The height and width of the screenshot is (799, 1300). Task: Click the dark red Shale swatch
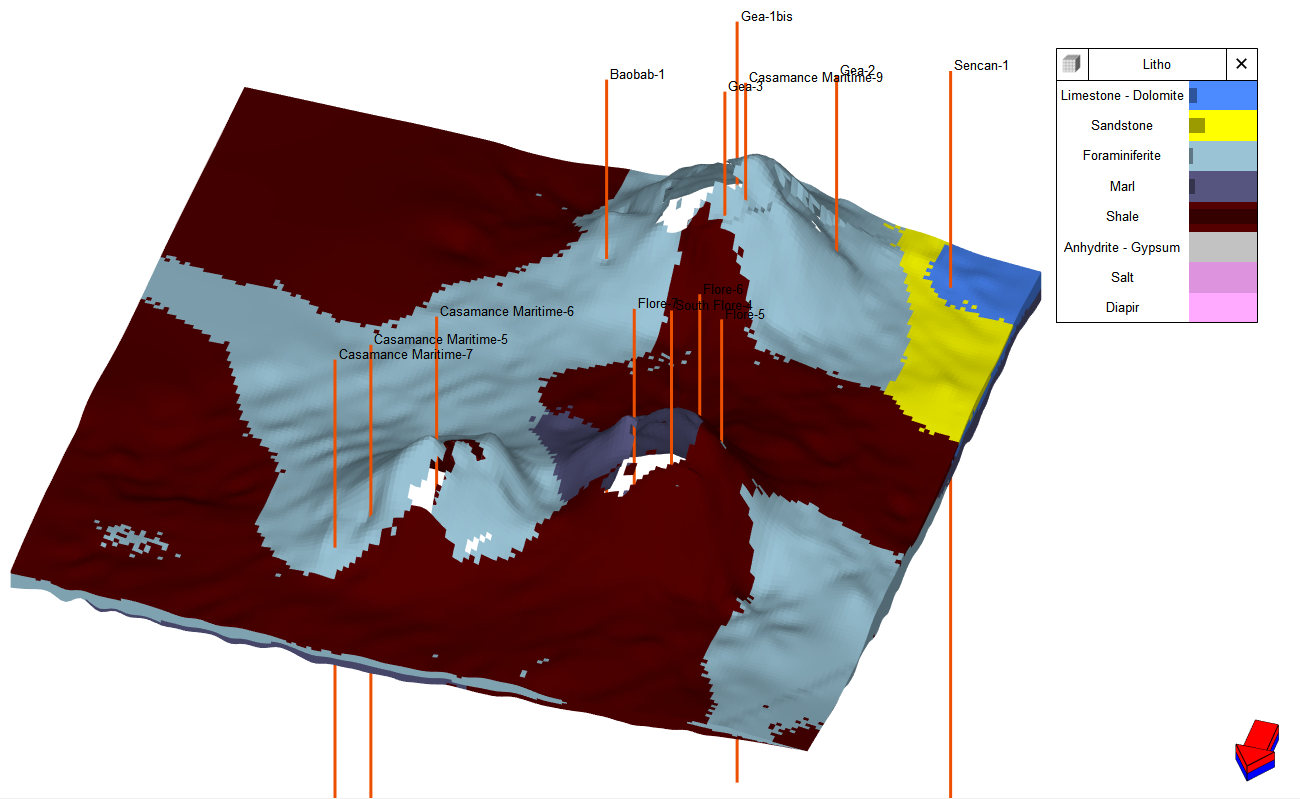1222,217
